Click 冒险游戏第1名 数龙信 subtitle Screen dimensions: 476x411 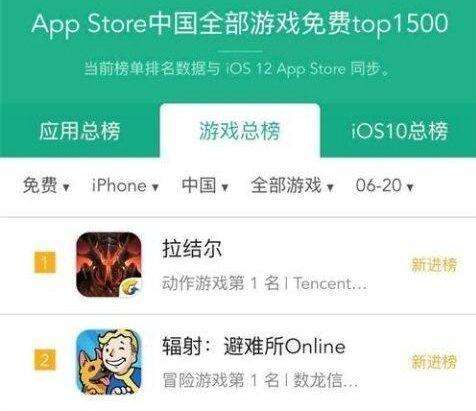(260, 380)
